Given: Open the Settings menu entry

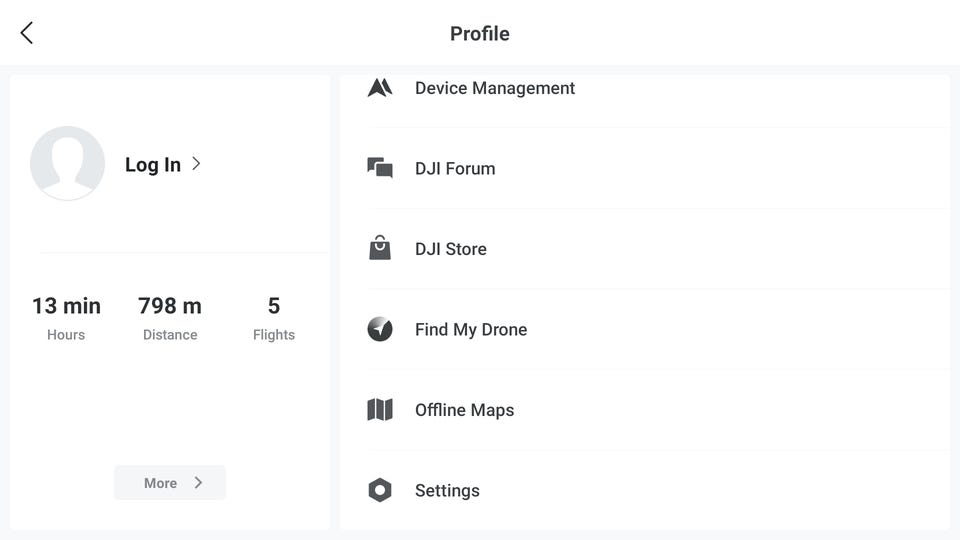Looking at the screenshot, I should pyautogui.click(x=658, y=490).
